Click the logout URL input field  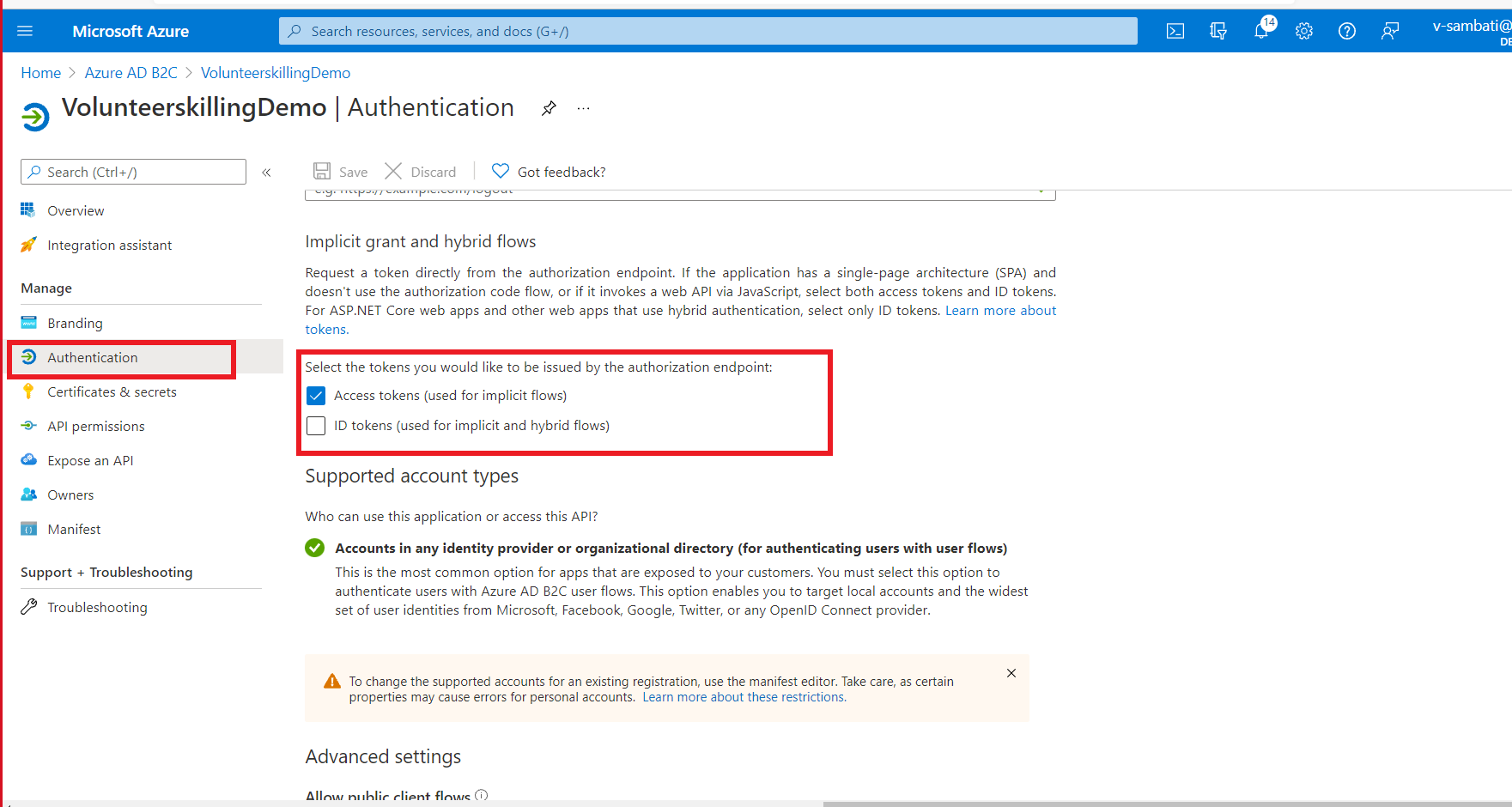click(680, 193)
